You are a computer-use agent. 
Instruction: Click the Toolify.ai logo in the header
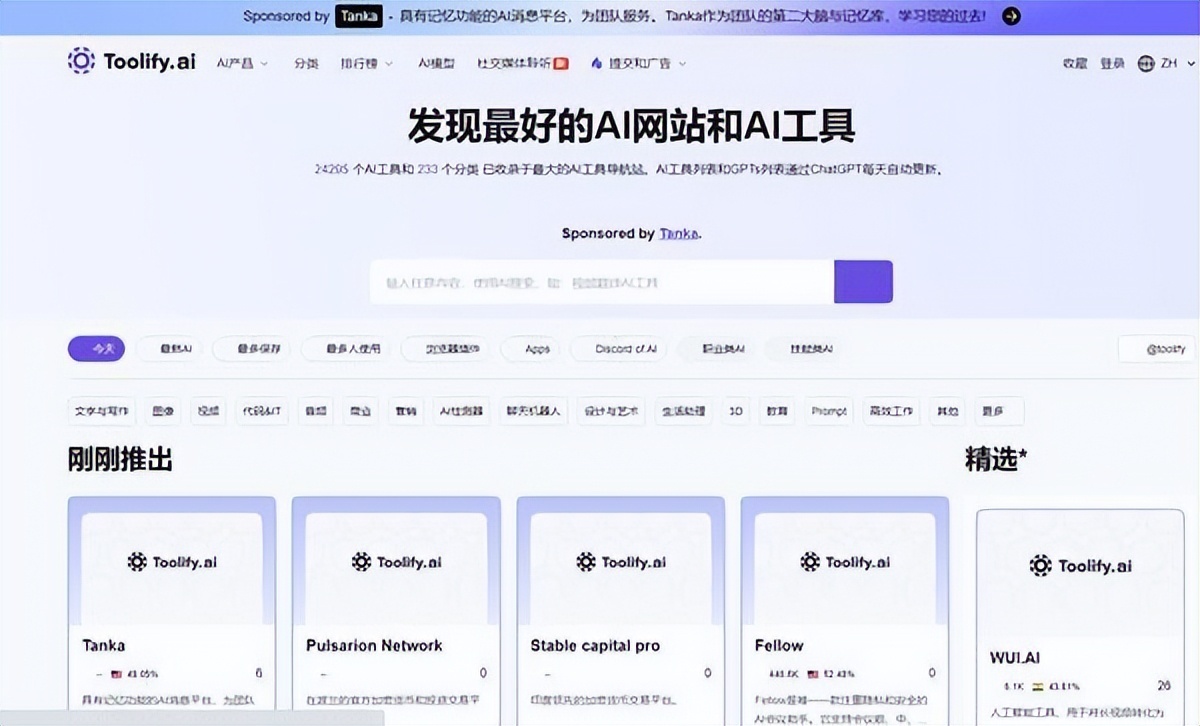[x=131, y=62]
